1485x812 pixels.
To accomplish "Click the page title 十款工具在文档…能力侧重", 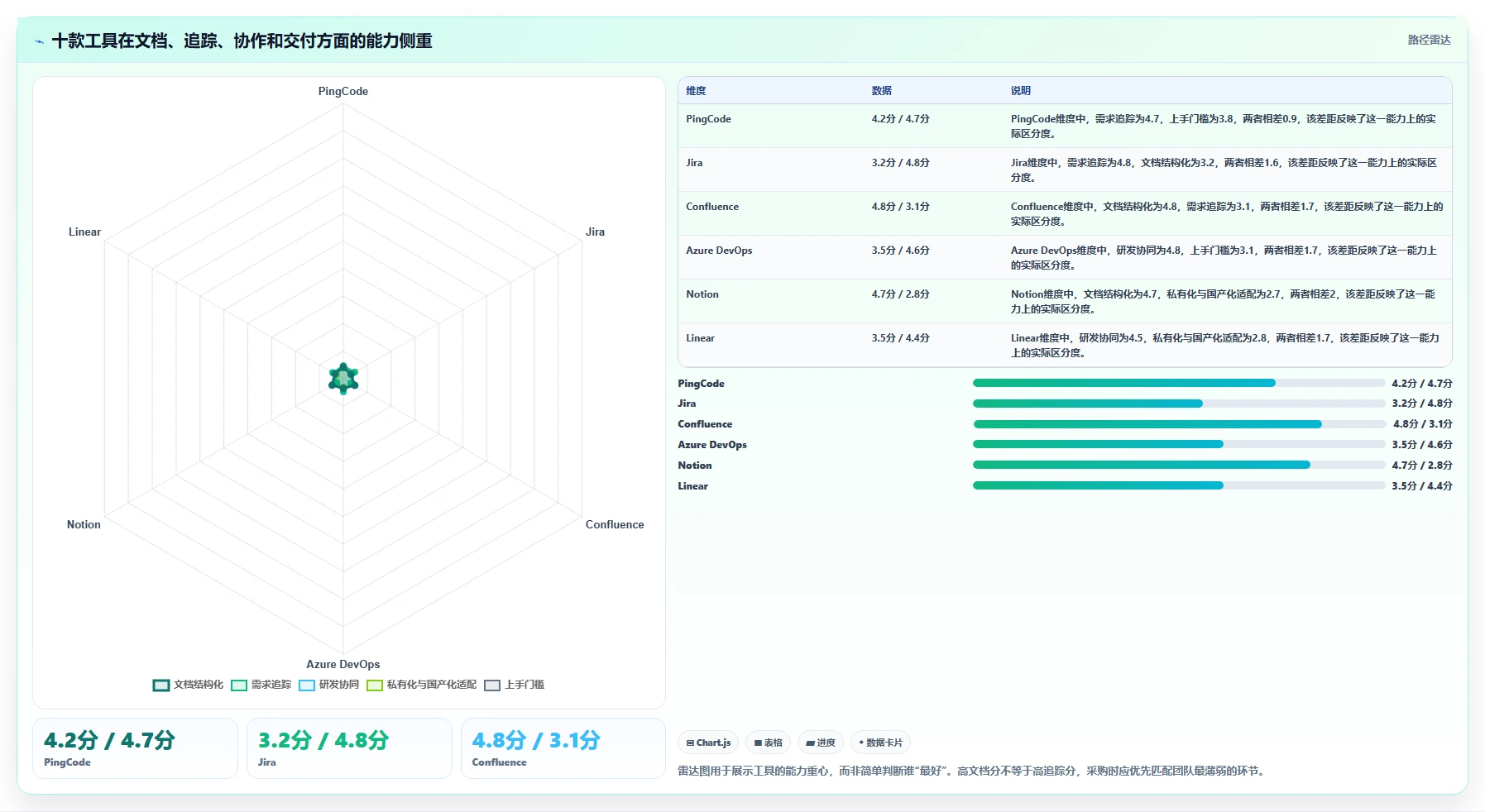I will pos(242,41).
